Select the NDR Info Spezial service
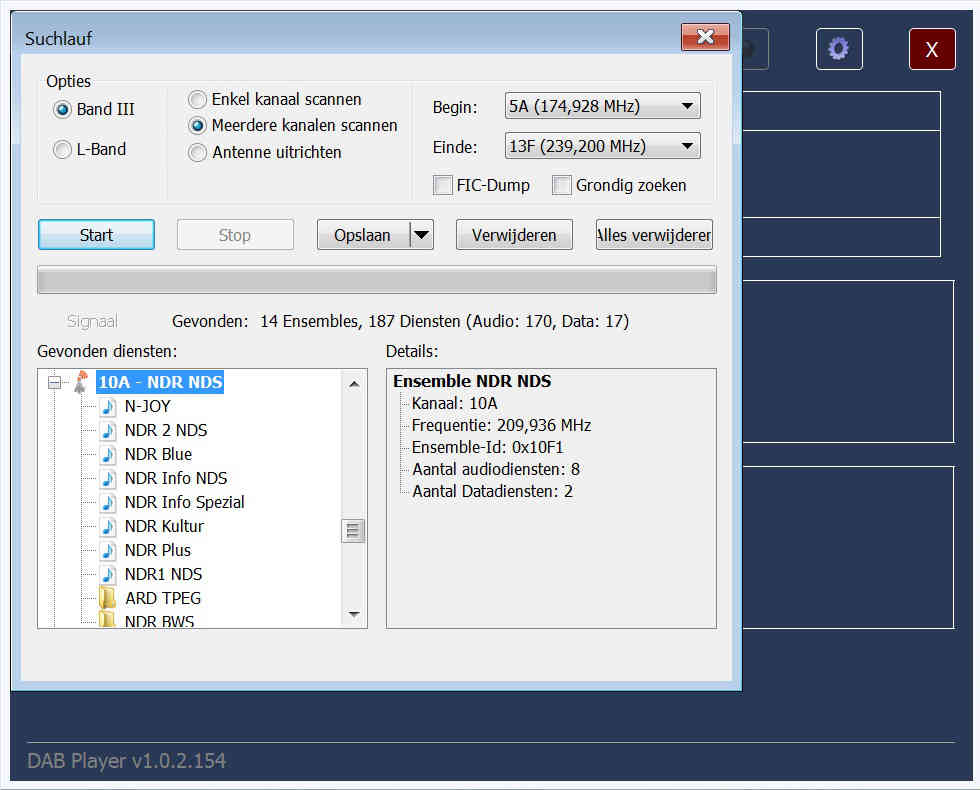Screen dimensions: 980x790 click(184, 502)
